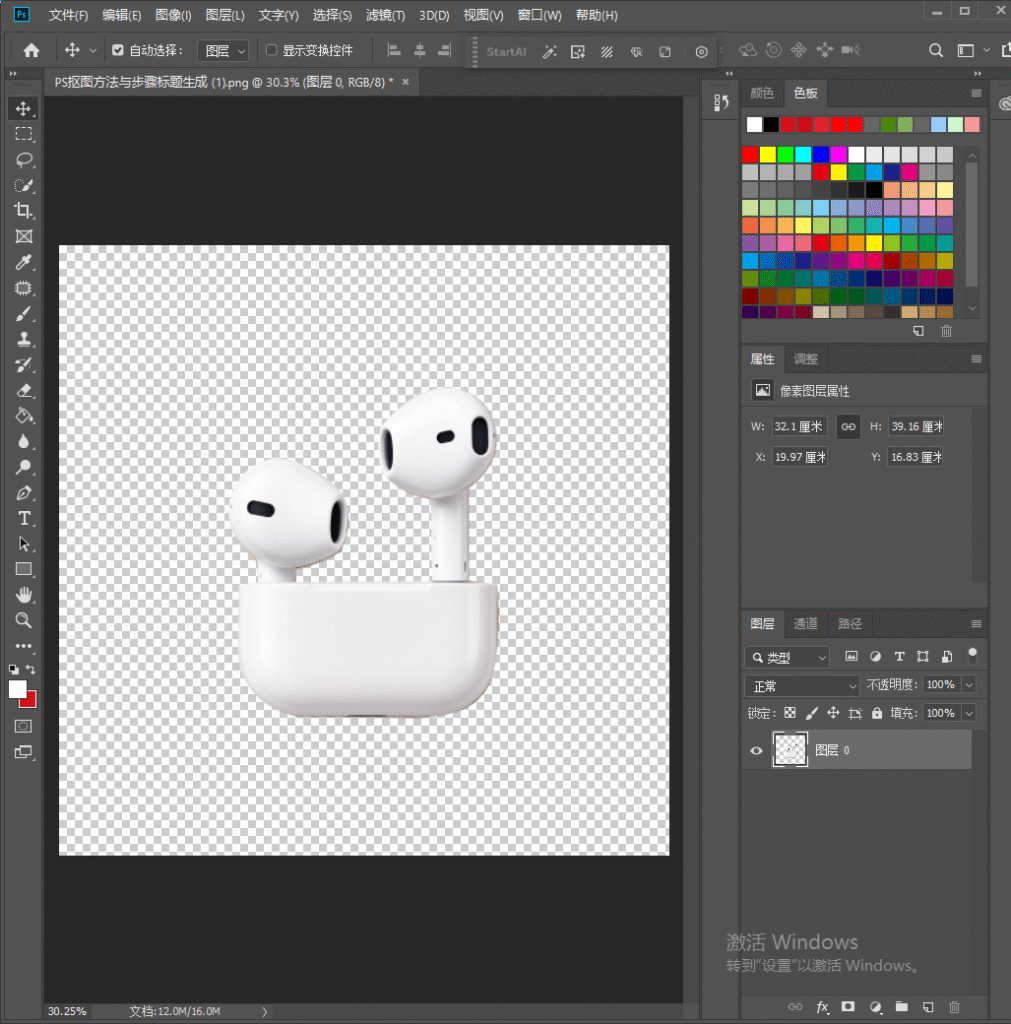The image size is (1011, 1024).
Task: Add a layer style with fx icon
Action: (822, 1007)
